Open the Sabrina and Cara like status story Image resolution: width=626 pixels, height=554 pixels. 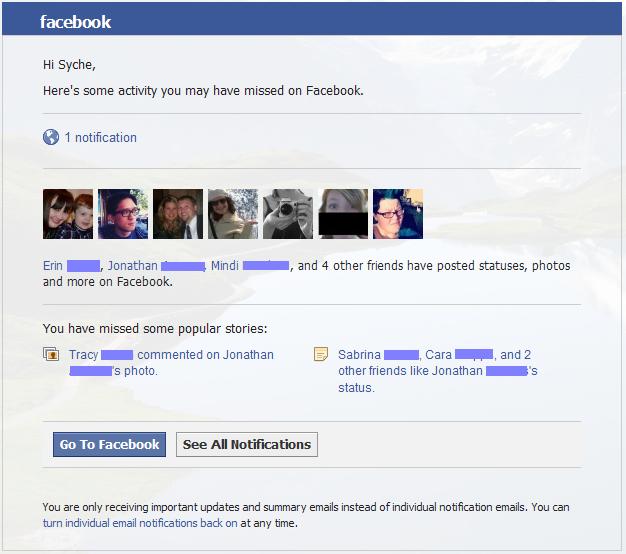click(438, 371)
